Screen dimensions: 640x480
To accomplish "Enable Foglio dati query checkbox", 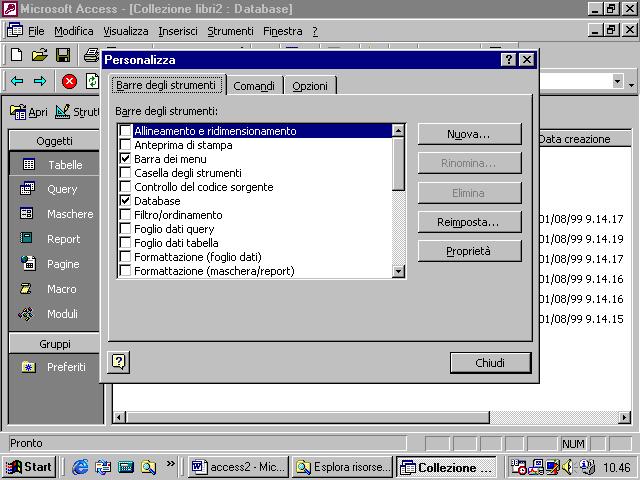I will [126, 229].
